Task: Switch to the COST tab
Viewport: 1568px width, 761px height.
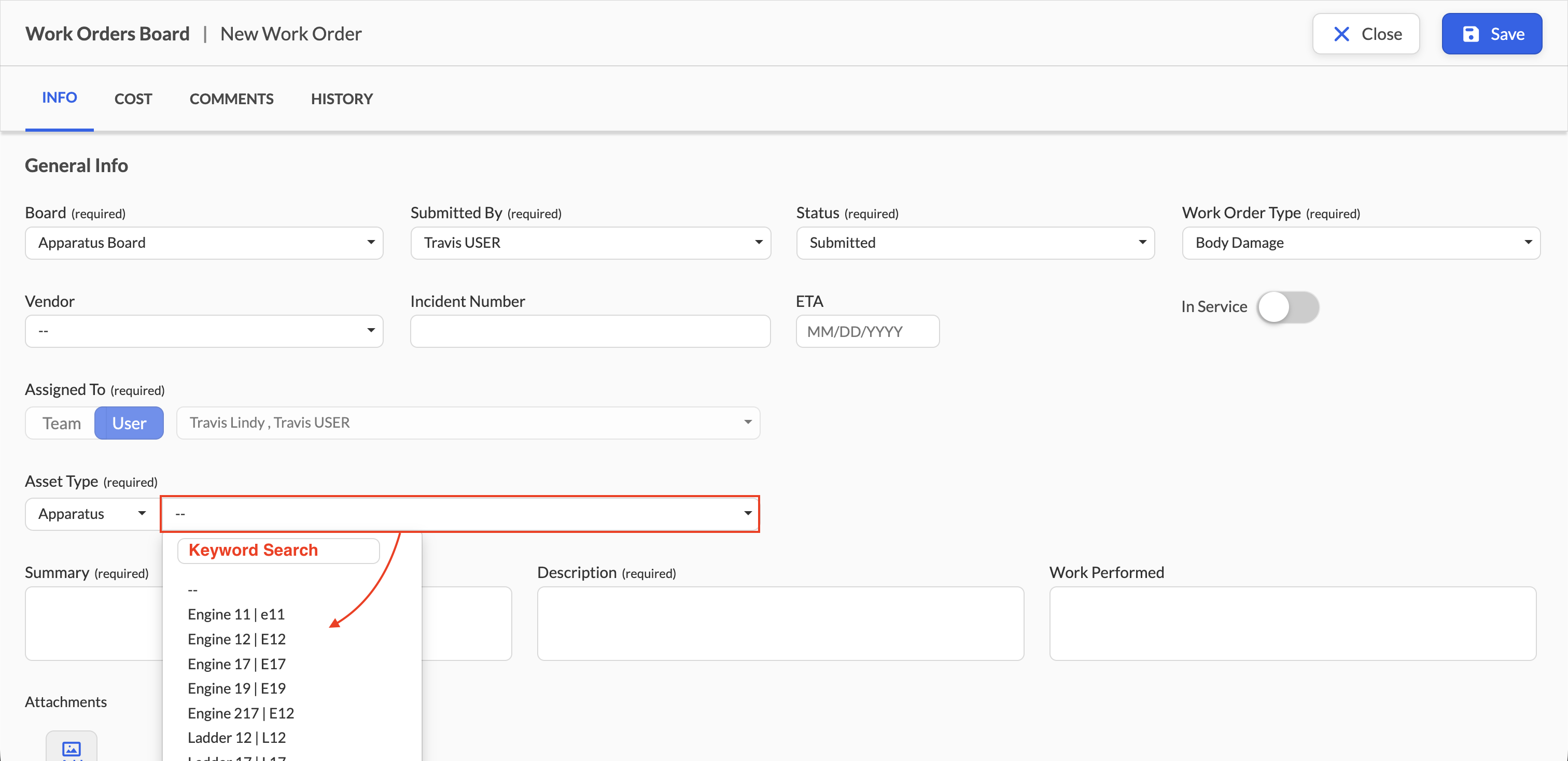Action: [133, 98]
